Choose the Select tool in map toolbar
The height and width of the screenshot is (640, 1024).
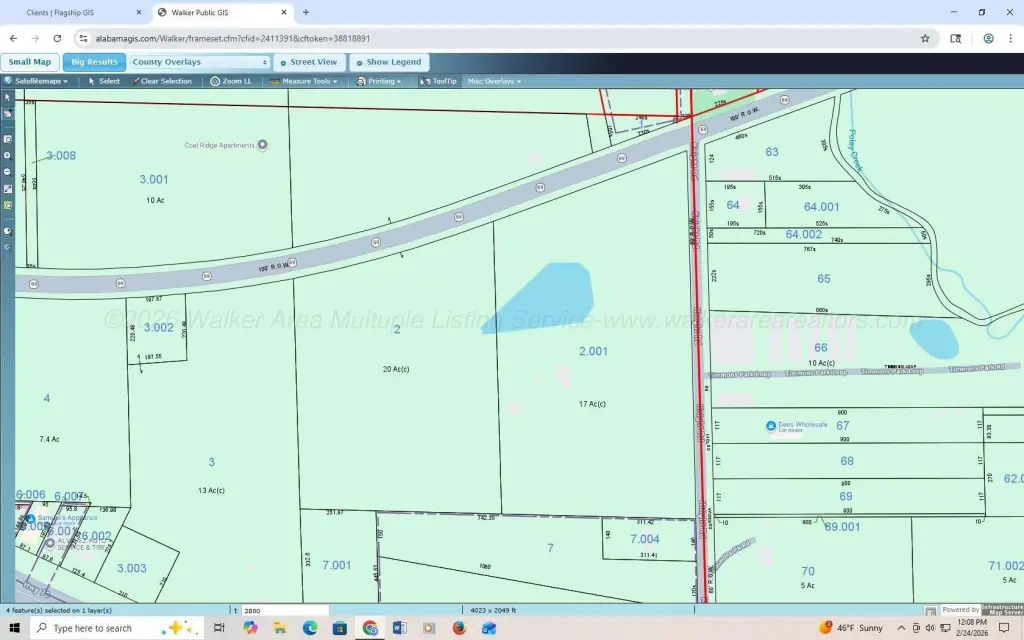click(104, 81)
